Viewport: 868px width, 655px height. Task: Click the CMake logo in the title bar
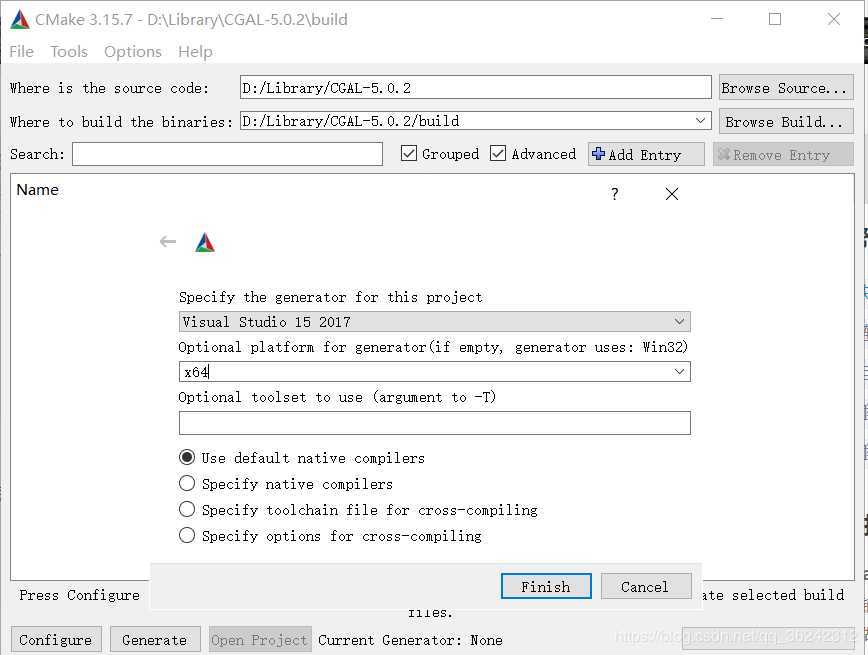pyautogui.click(x=20, y=19)
